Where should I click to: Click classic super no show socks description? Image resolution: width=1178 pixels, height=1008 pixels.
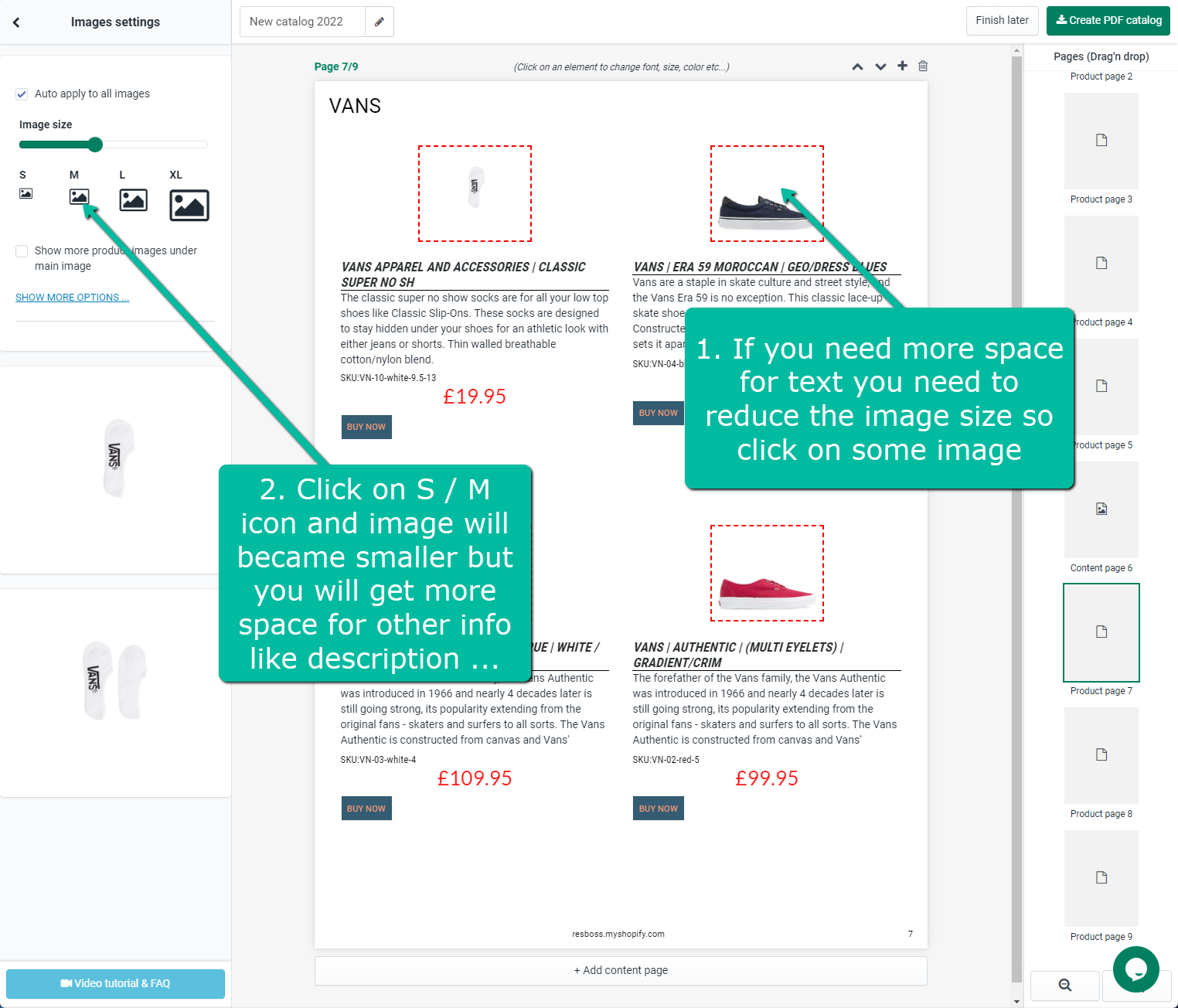(475, 329)
